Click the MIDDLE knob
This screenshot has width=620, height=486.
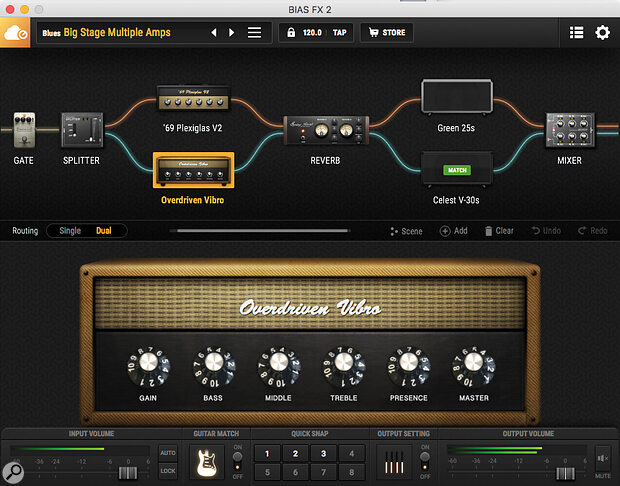point(279,366)
